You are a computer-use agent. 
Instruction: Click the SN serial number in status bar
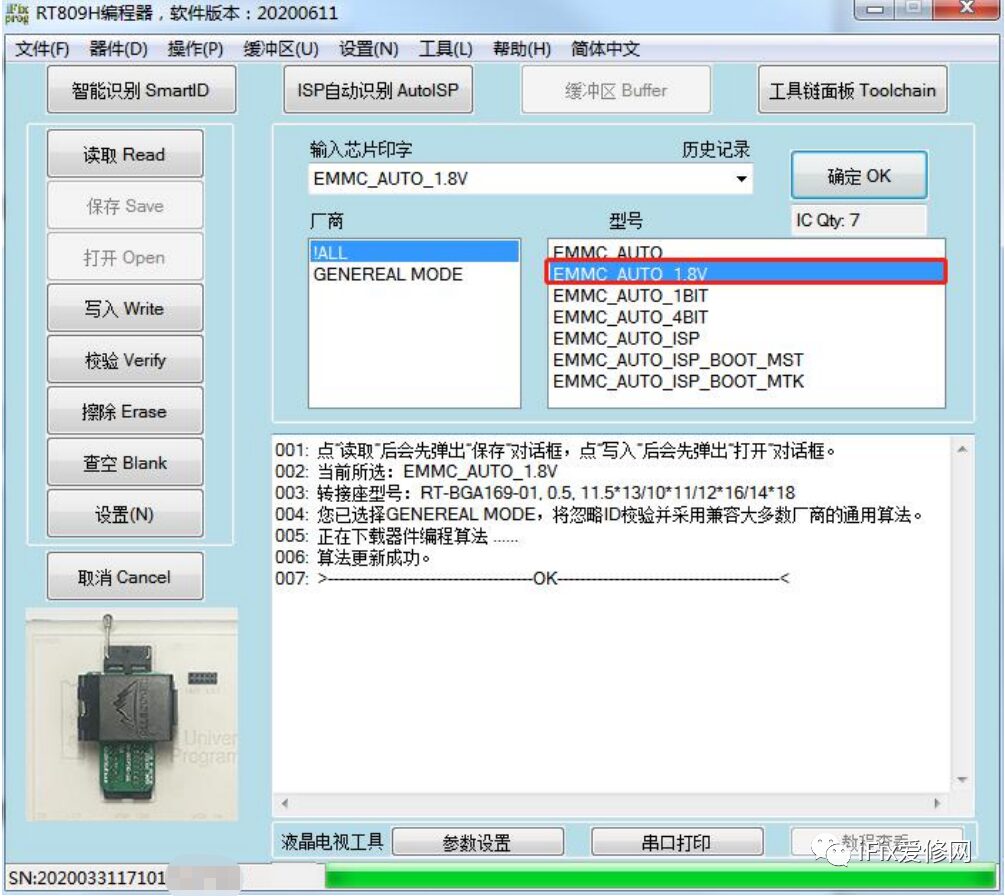pyautogui.click(x=87, y=877)
